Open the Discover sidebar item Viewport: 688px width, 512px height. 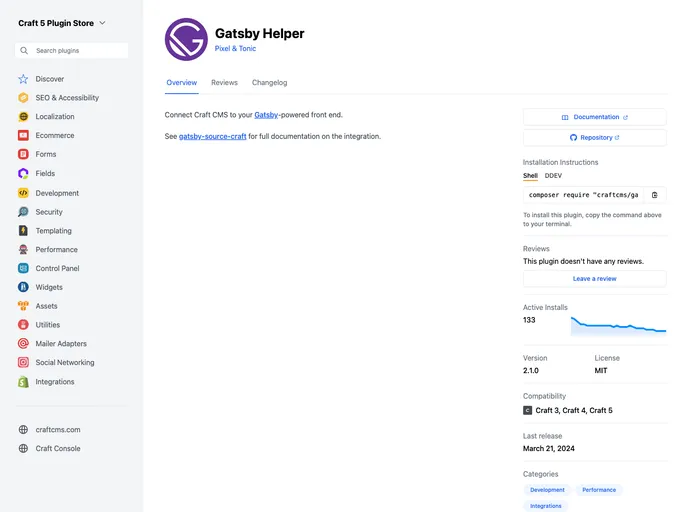point(50,79)
